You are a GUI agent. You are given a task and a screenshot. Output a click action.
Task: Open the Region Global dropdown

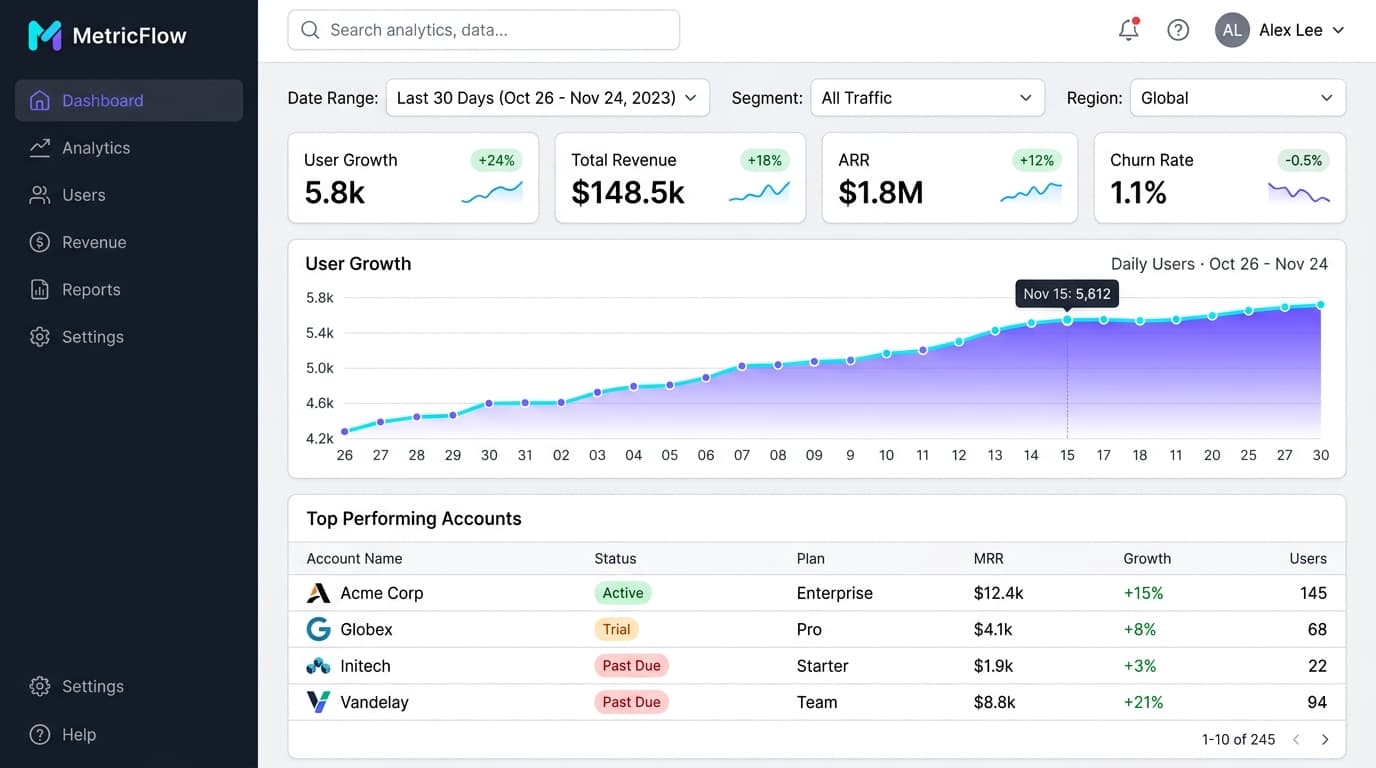(x=1237, y=98)
